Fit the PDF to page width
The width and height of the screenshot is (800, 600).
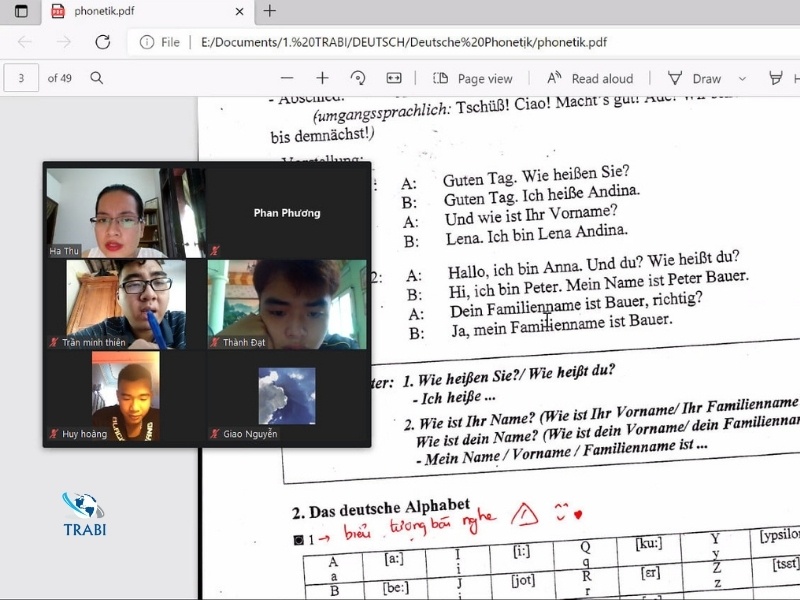coord(393,78)
